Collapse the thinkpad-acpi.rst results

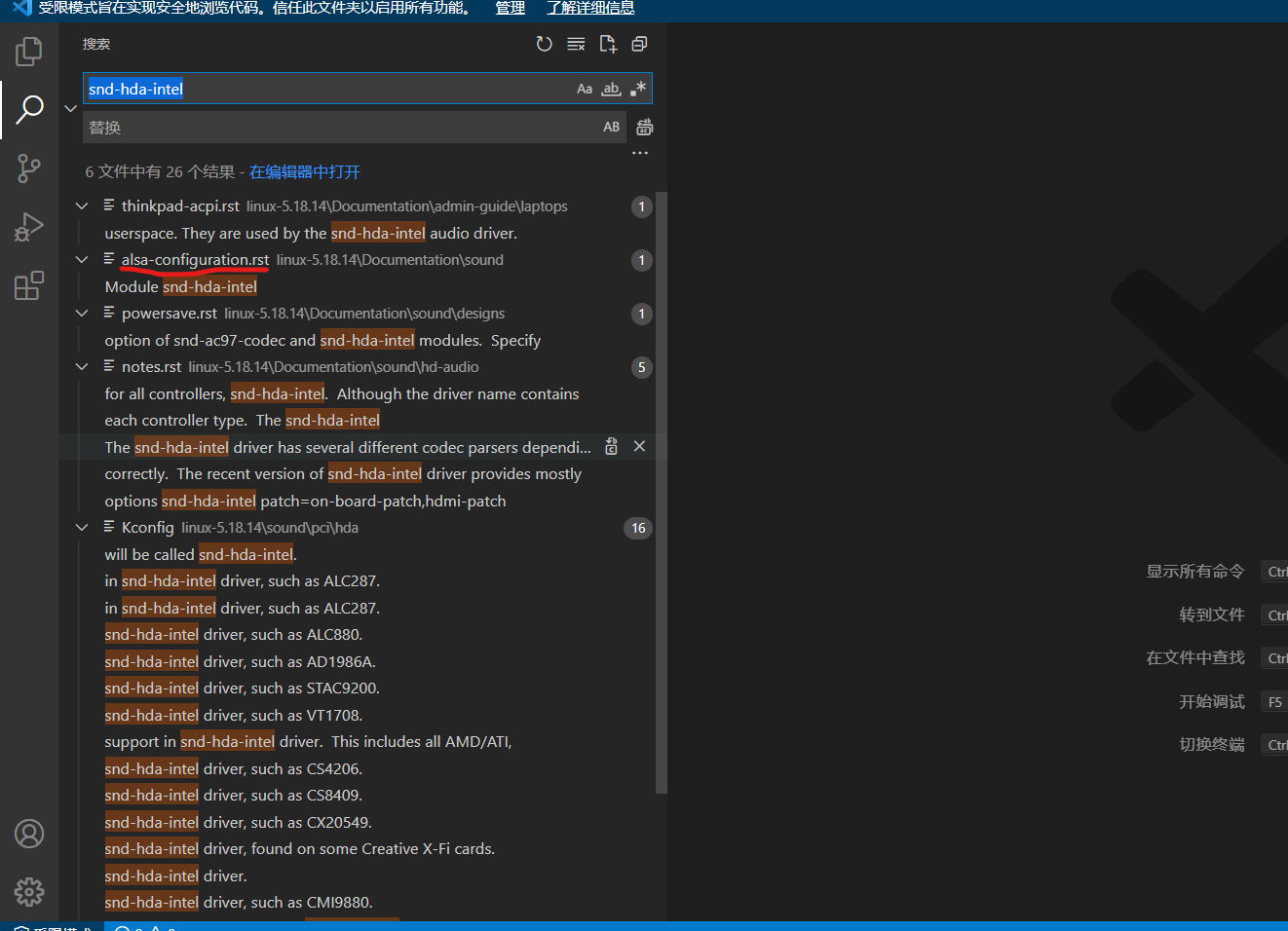(82, 206)
